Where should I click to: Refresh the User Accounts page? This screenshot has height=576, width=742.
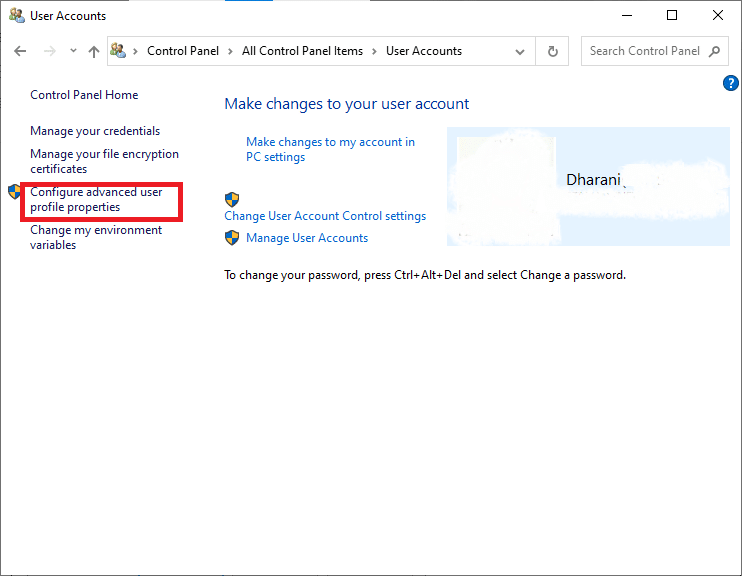coord(552,51)
